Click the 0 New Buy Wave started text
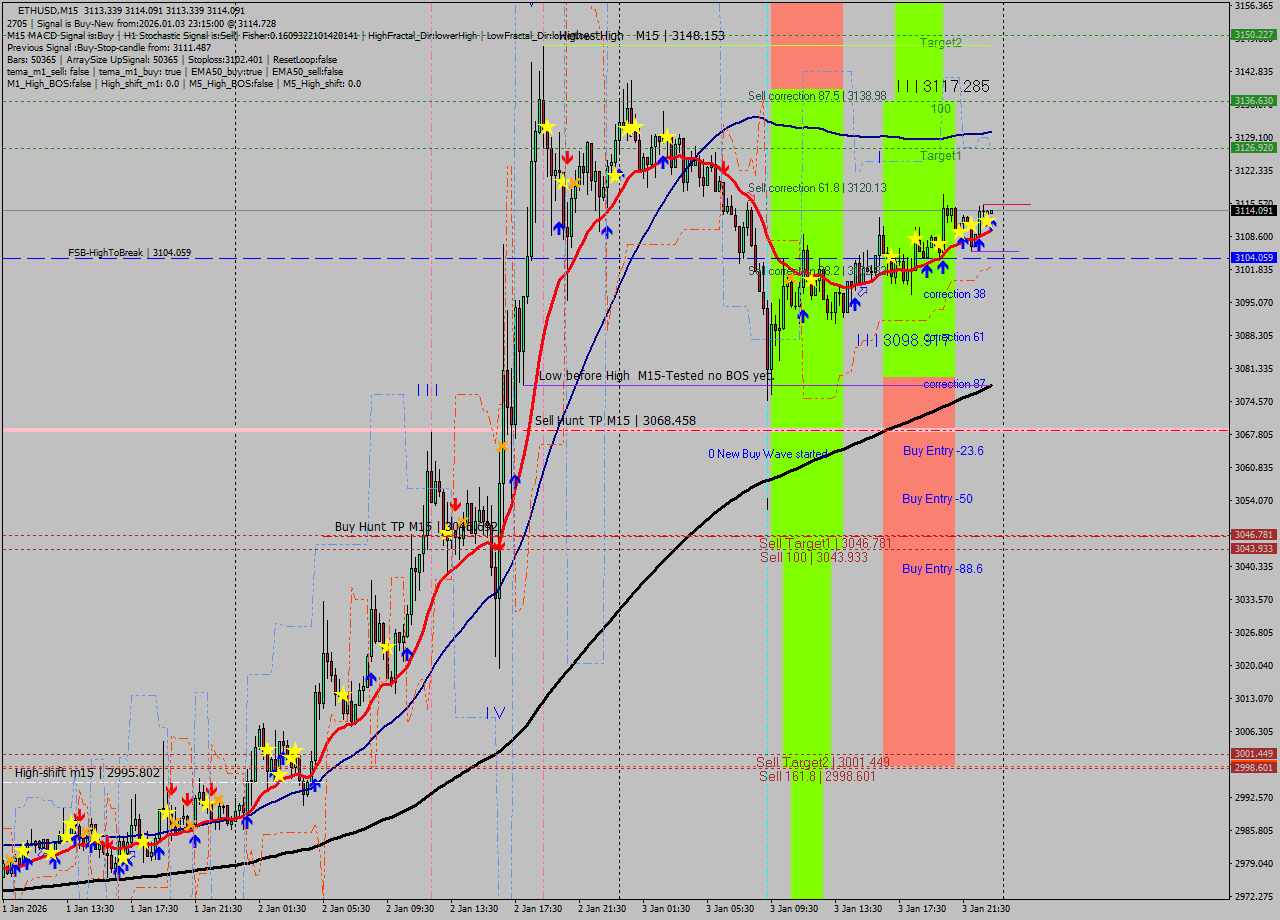This screenshot has width=1280, height=920. (768, 454)
